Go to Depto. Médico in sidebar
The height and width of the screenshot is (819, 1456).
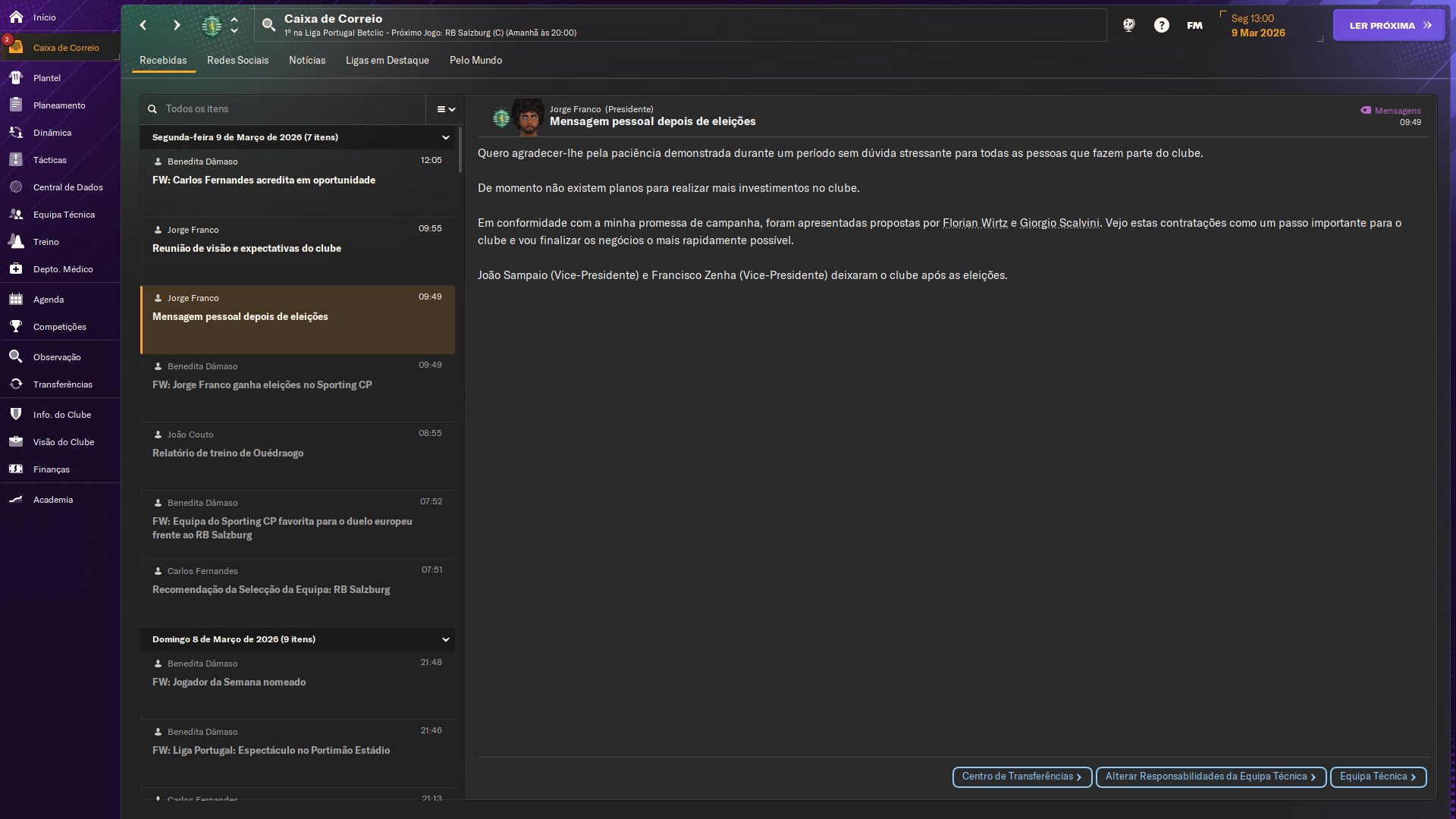tap(62, 269)
